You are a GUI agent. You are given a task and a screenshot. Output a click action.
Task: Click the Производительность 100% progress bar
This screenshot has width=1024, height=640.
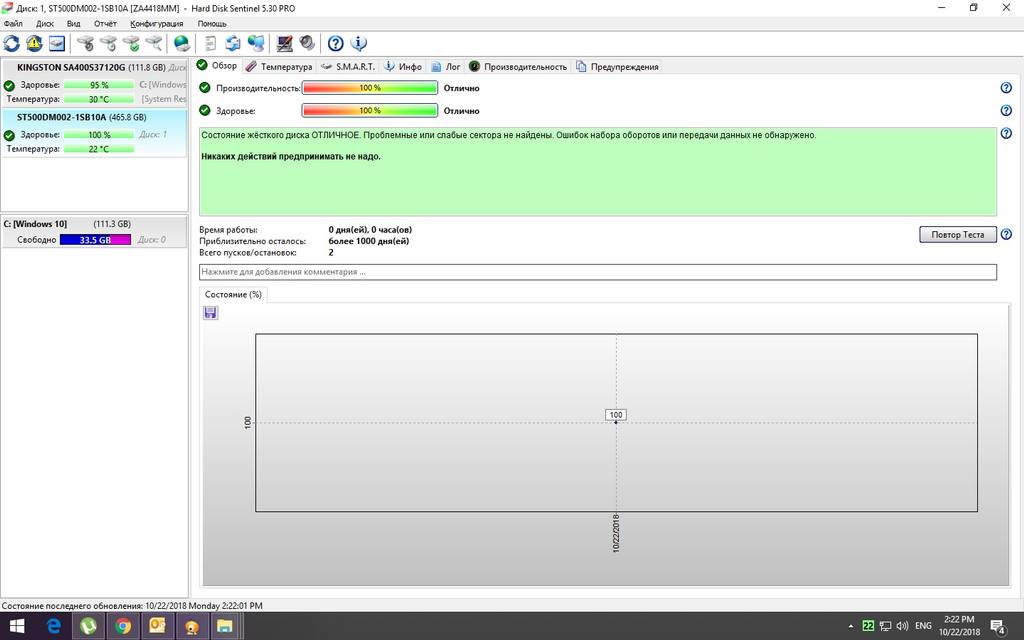(370, 88)
